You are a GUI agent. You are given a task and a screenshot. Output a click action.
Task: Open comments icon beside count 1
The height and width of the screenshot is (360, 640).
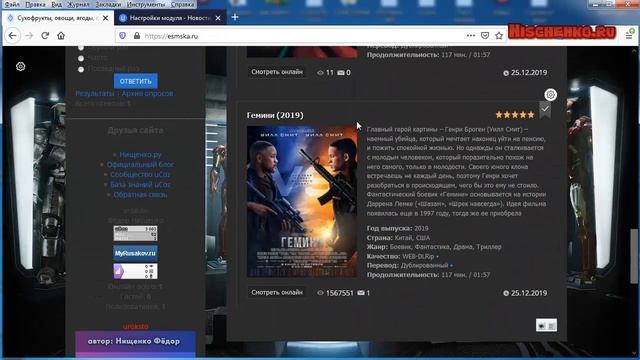click(x=361, y=293)
